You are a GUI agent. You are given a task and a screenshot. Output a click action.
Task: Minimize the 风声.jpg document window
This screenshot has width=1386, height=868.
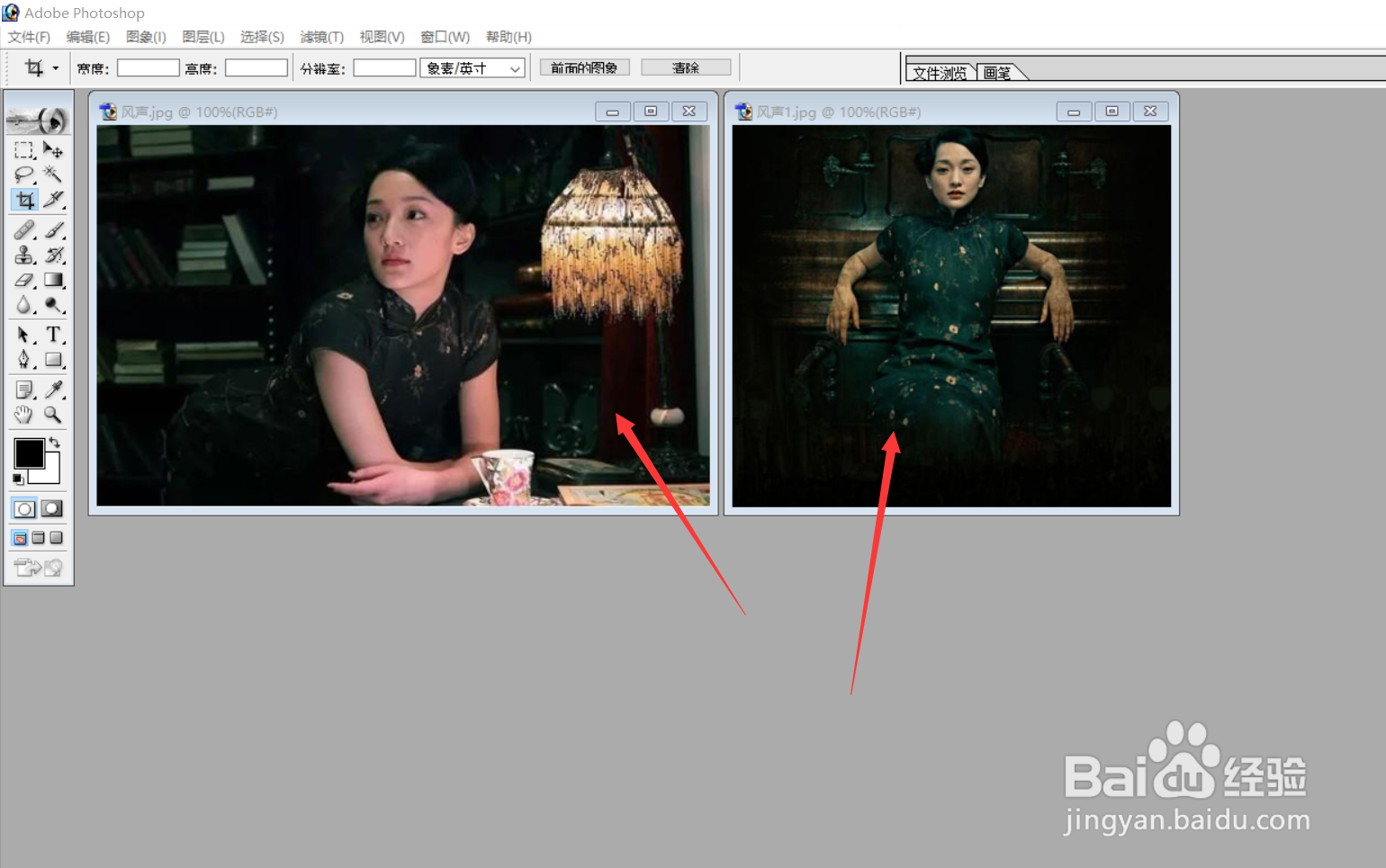pos(613,112)
